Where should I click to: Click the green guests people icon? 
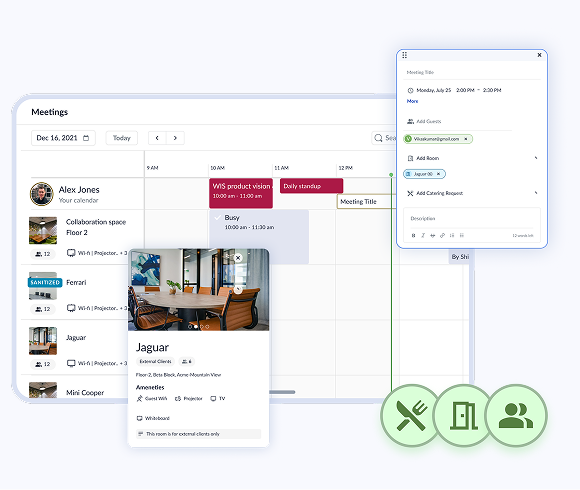tap(516, 415)
